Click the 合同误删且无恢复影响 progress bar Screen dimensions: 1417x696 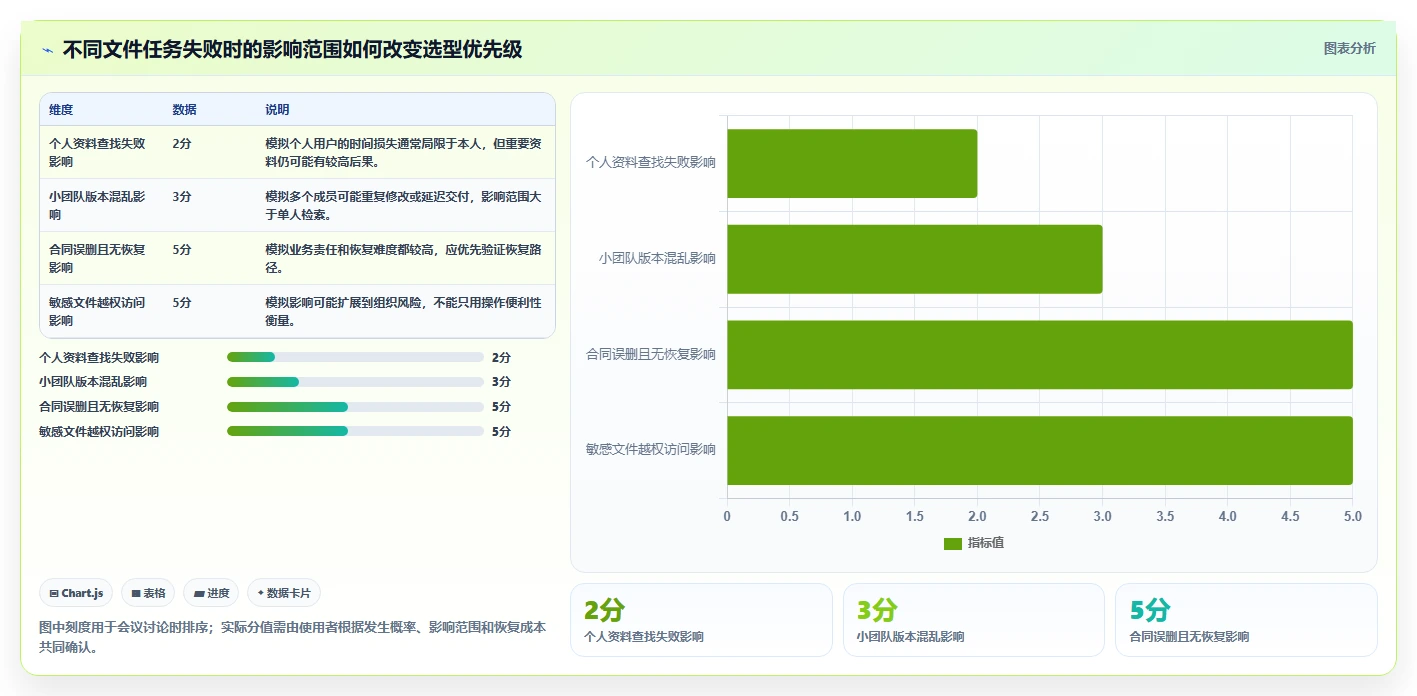pos(355,407)
